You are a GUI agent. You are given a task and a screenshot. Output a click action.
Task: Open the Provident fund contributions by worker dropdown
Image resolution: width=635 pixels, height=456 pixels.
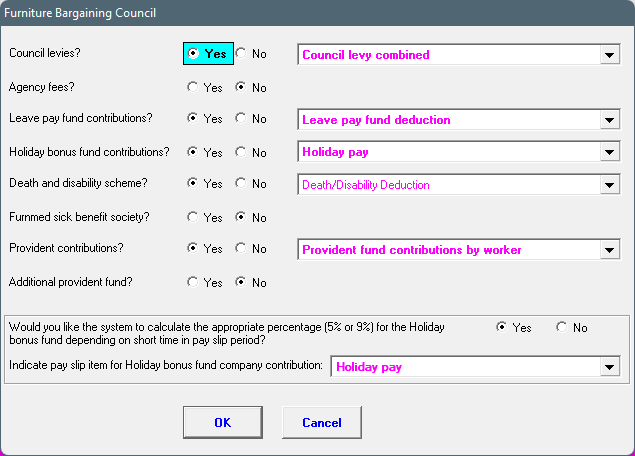[x=609, y=249]
